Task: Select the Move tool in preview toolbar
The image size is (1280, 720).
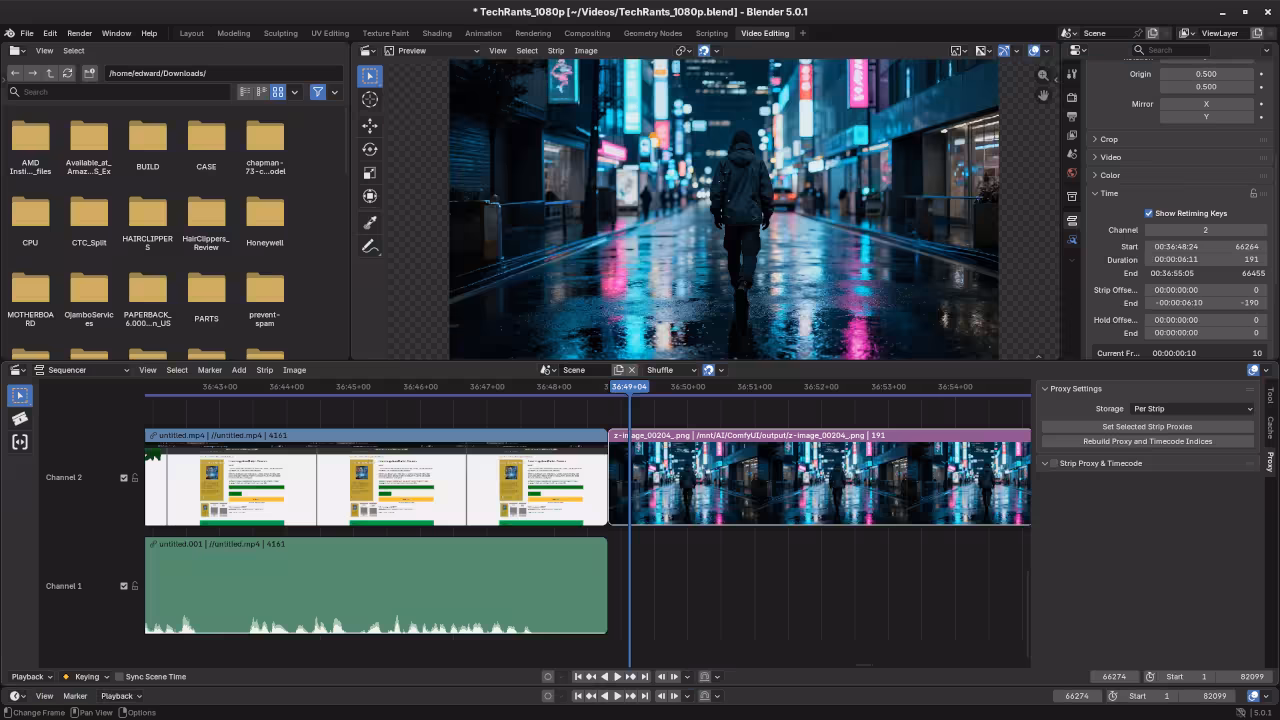Action: [370, 125]
